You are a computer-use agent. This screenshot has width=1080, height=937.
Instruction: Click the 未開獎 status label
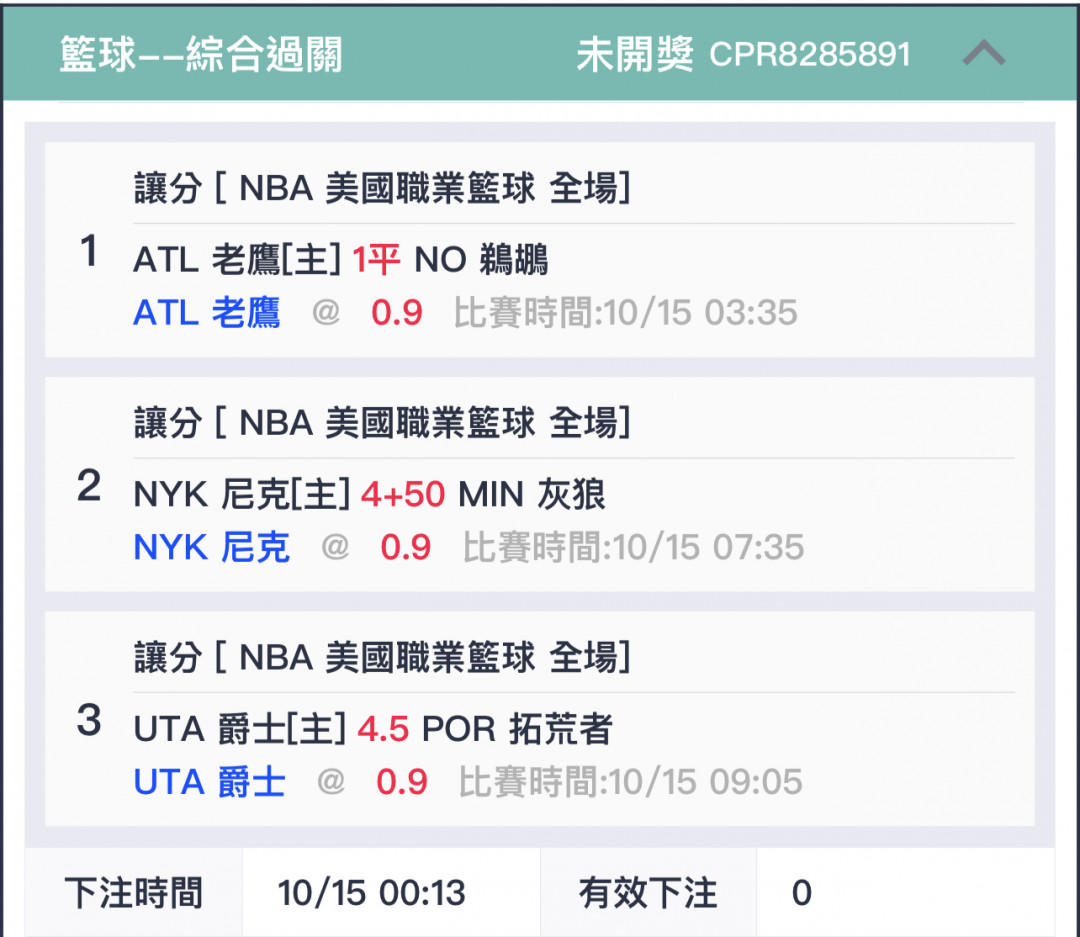(x=634, y=54)
